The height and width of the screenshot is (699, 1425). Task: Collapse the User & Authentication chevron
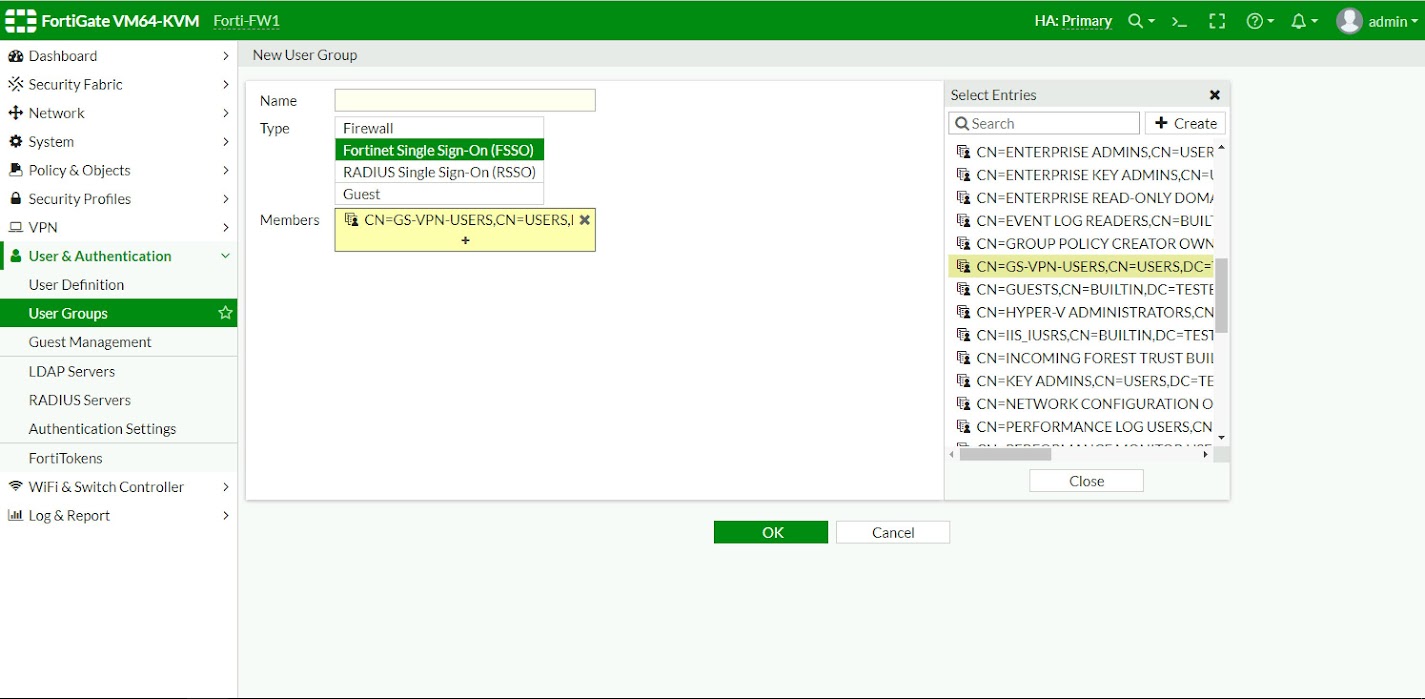[226, 256]
